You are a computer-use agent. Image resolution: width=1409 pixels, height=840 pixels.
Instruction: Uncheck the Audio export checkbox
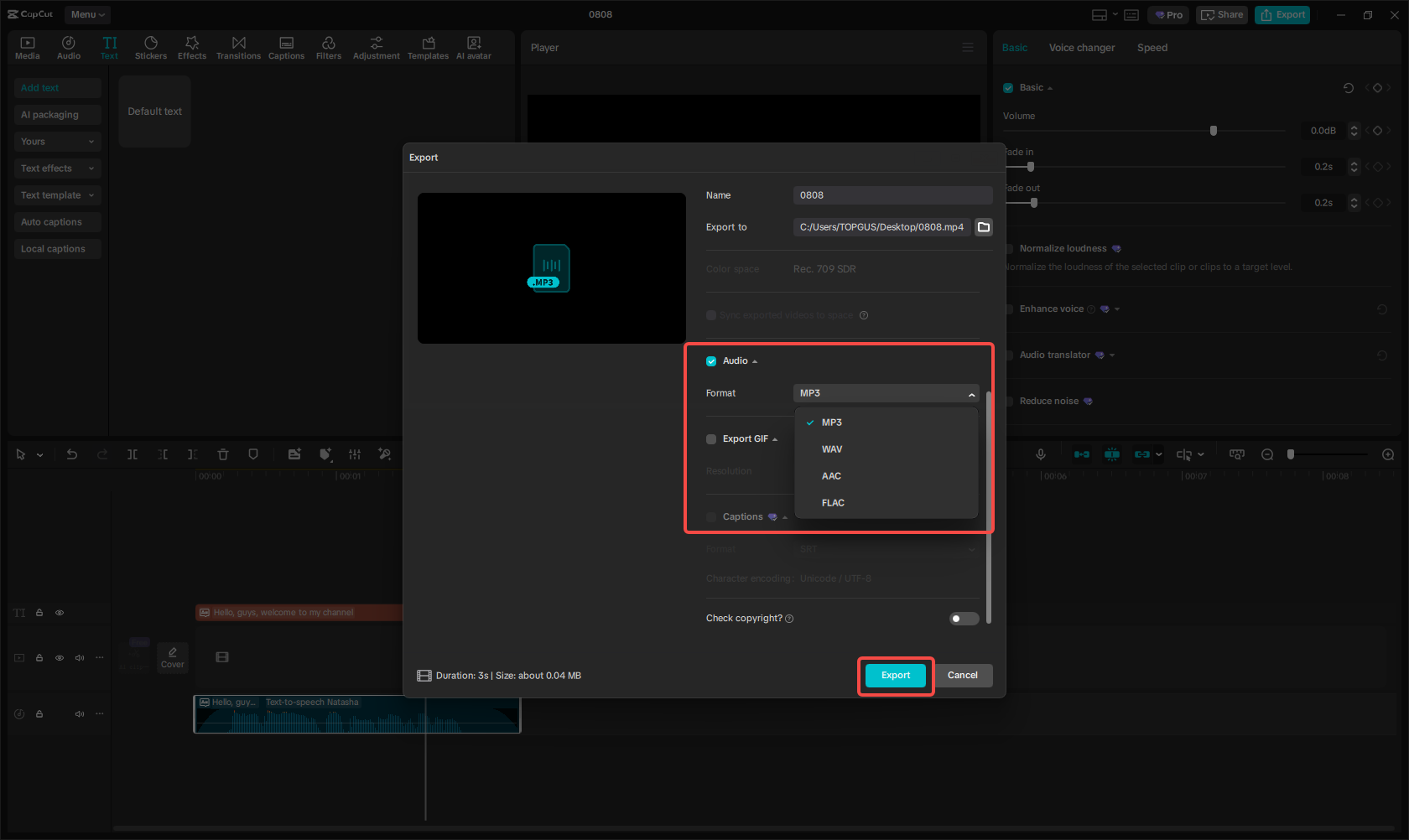point(710,360)
